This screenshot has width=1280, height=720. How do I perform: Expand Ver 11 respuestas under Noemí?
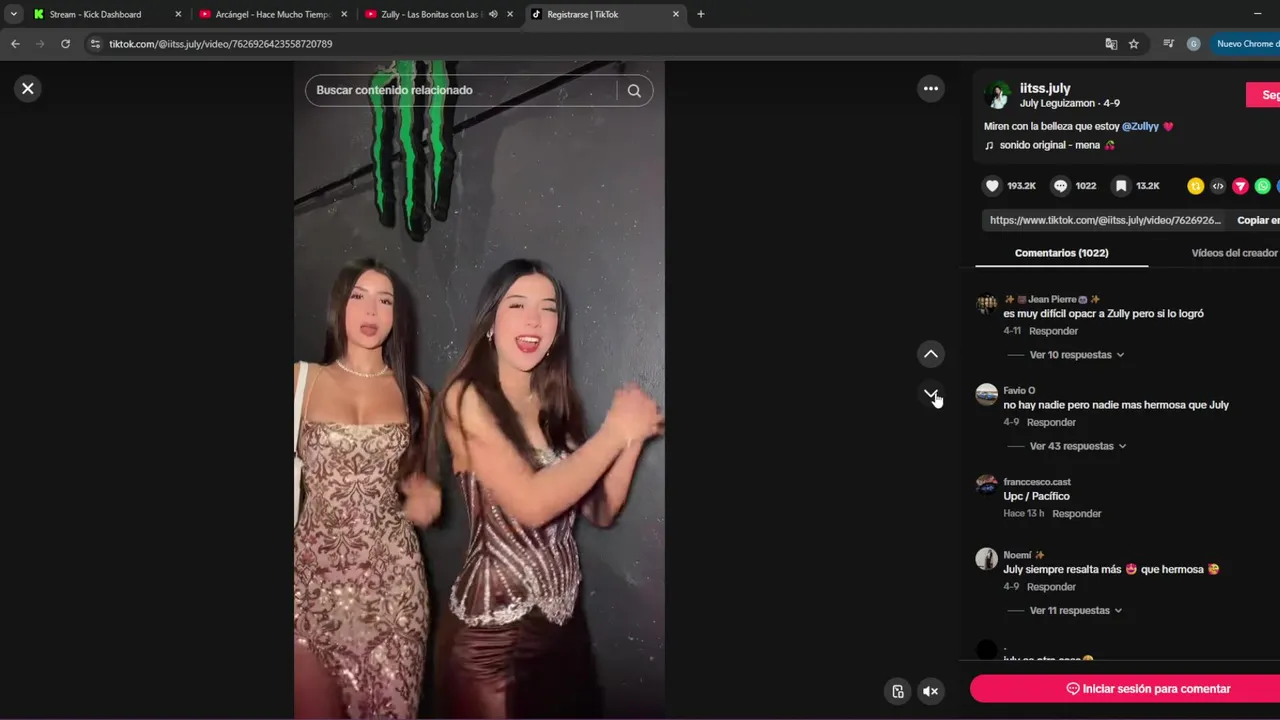1075,610
